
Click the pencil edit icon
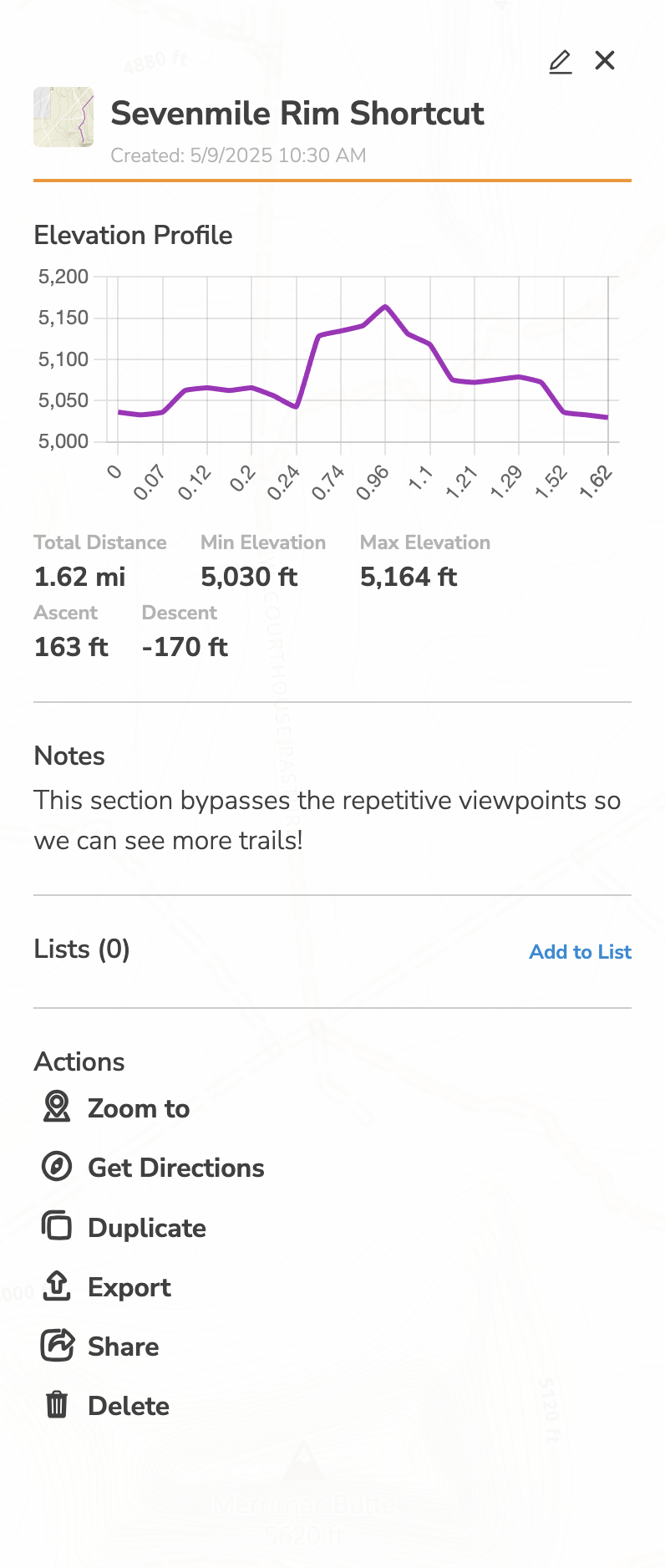[561, 61]
